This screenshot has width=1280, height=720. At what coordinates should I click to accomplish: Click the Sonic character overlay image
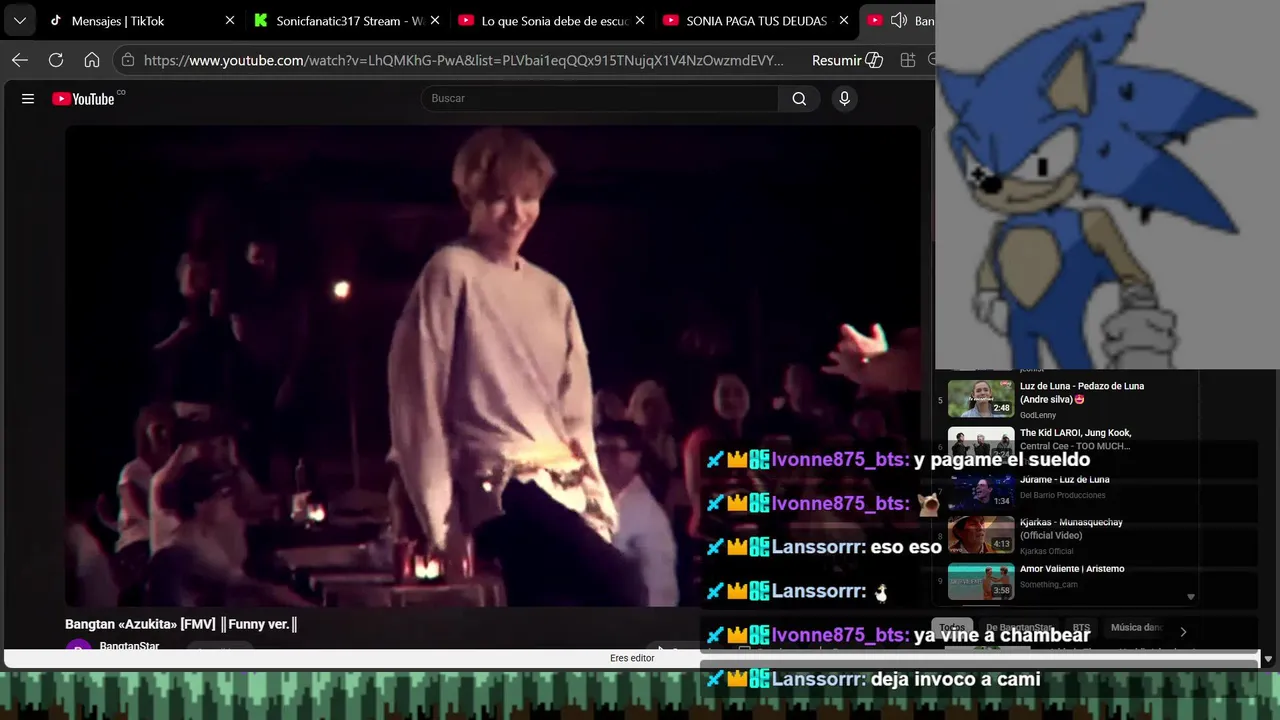[1107, 185]
